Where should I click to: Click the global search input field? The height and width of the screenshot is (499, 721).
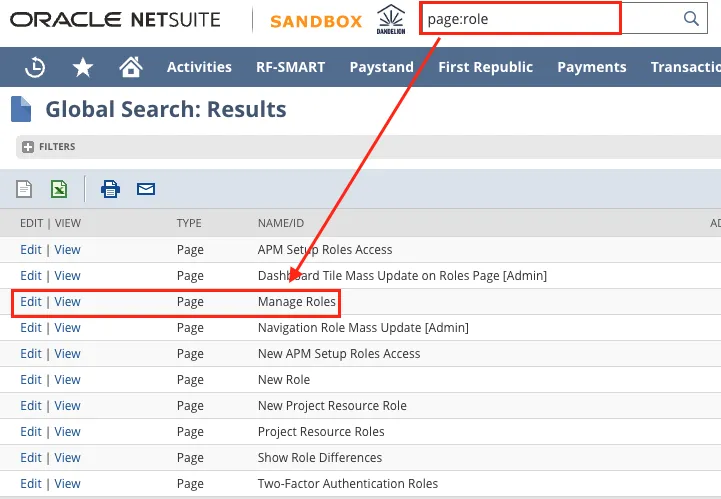[540, 19]
